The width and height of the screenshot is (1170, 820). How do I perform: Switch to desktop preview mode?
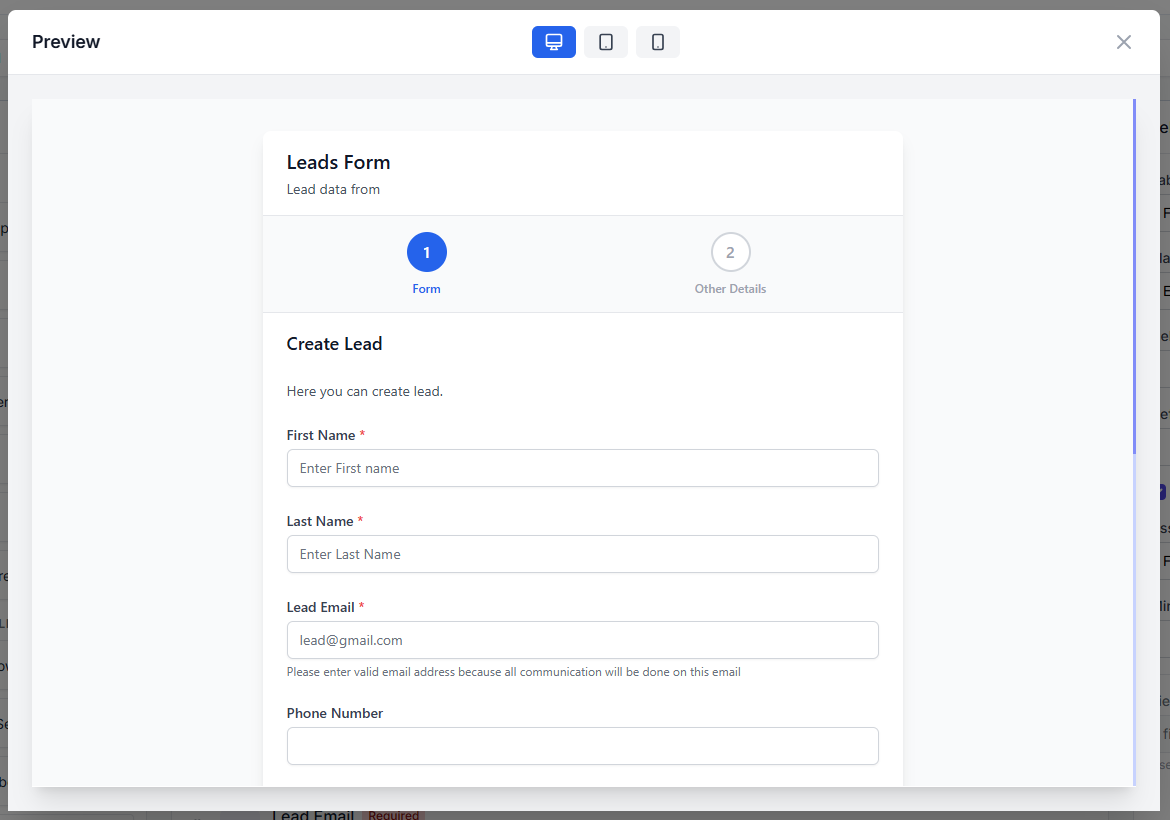[x=553, y=42]
